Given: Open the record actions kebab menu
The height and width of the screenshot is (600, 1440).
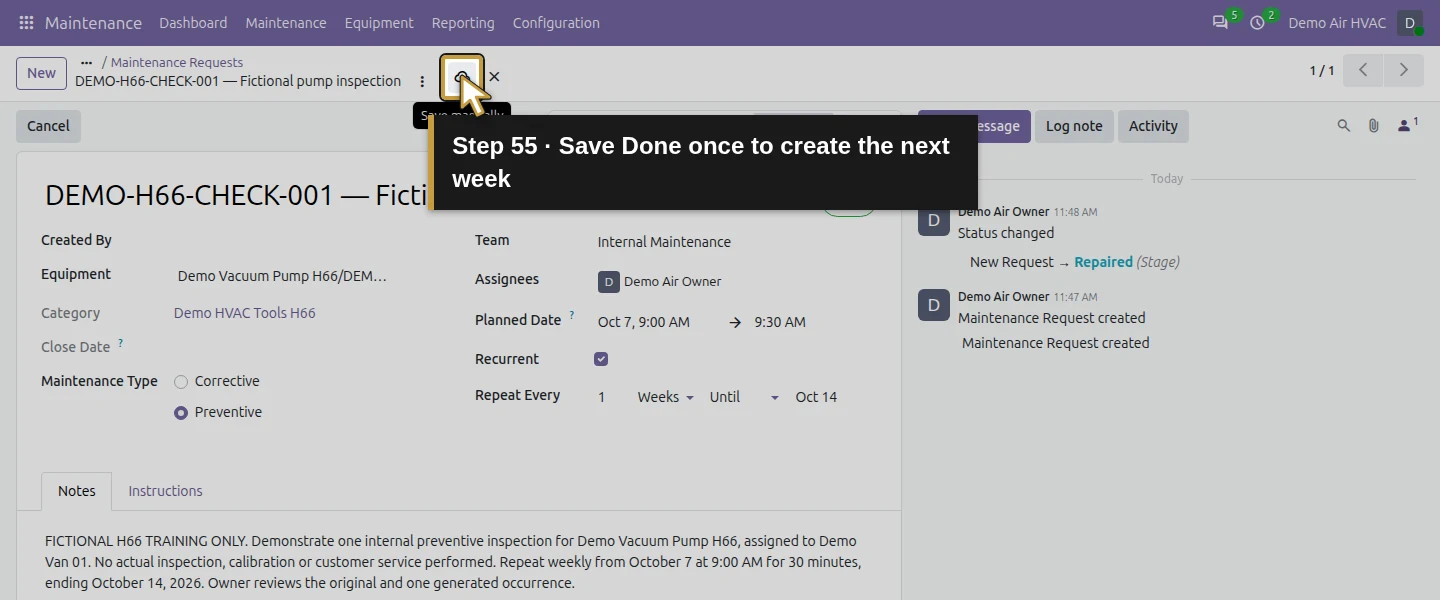Looking at the screenshot, I should tap(422, 81).
